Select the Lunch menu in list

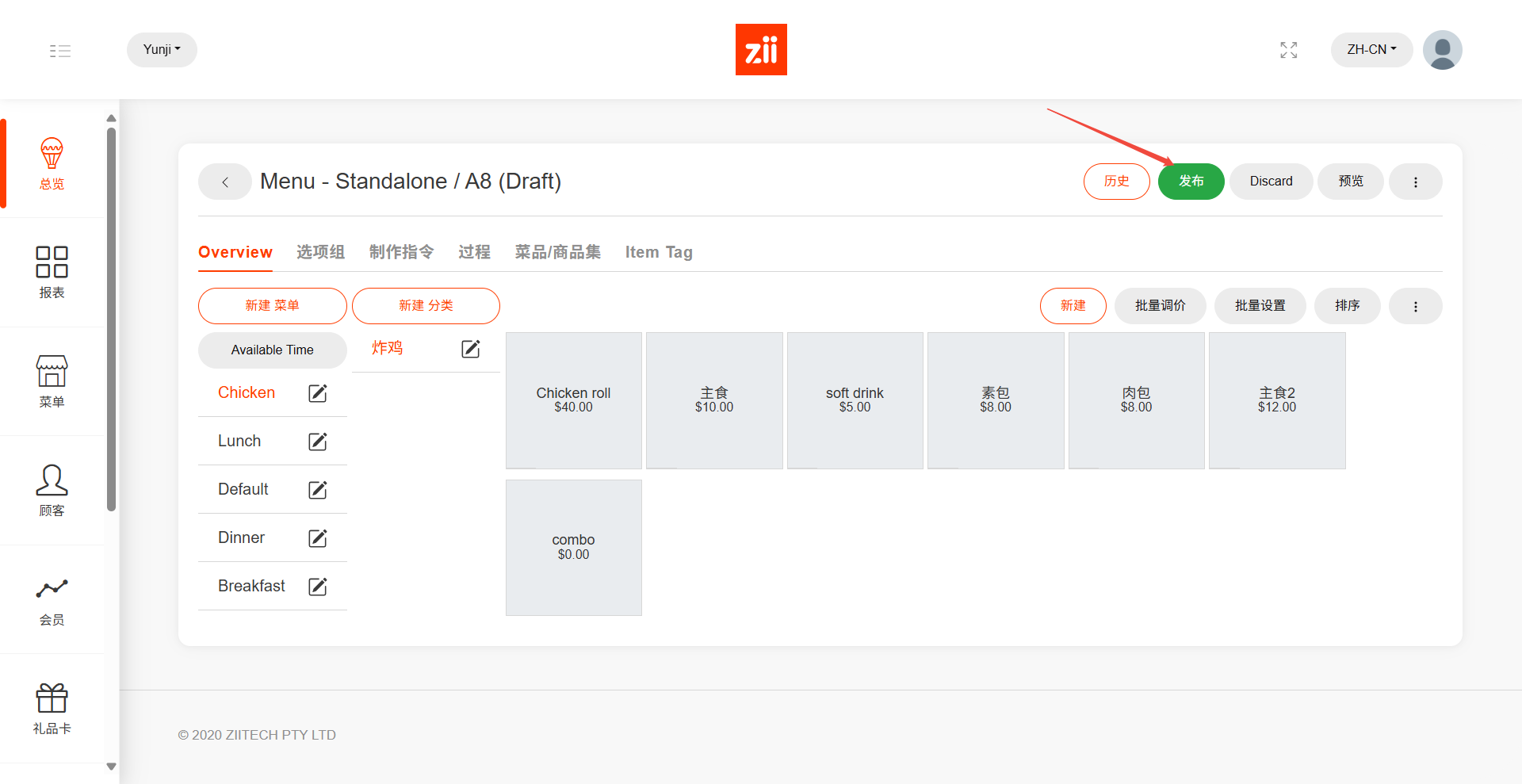click(239, 442)
